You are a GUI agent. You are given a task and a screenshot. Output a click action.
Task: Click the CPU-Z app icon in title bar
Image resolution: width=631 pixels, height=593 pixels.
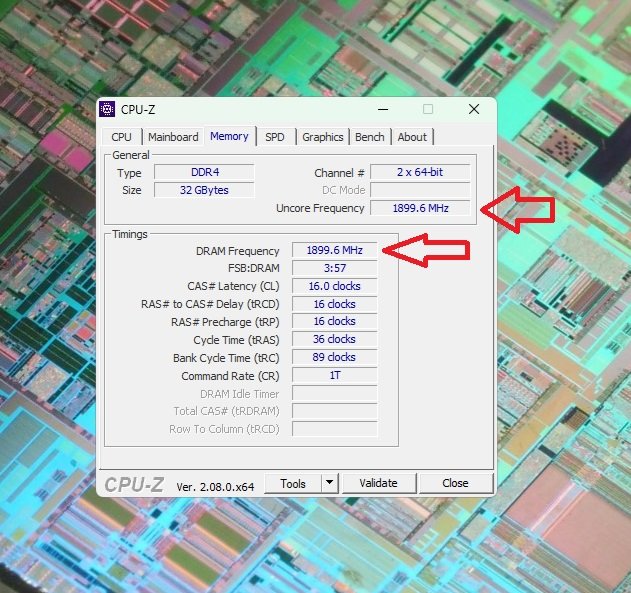[x=107, y=109]
